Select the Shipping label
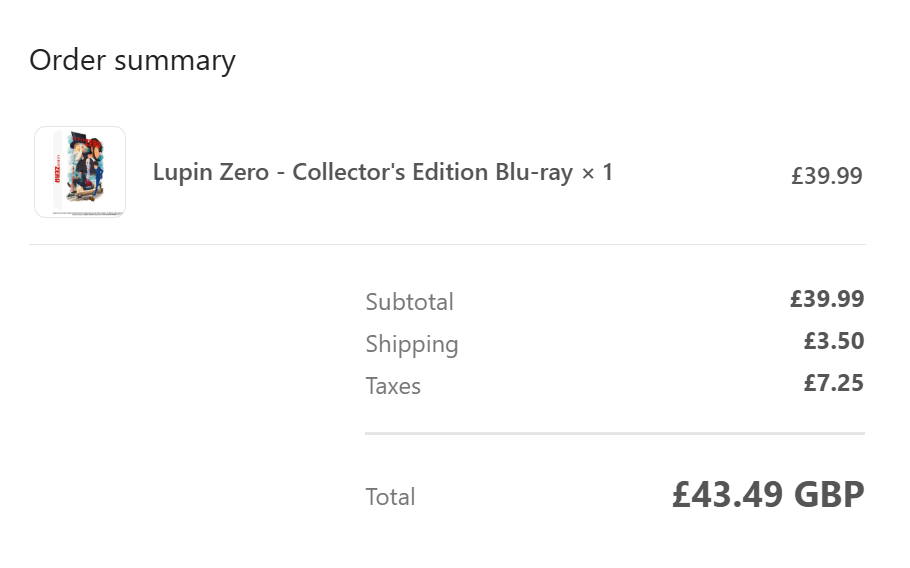The width and height of the screenshot is (910, 568). click(412, 344)
